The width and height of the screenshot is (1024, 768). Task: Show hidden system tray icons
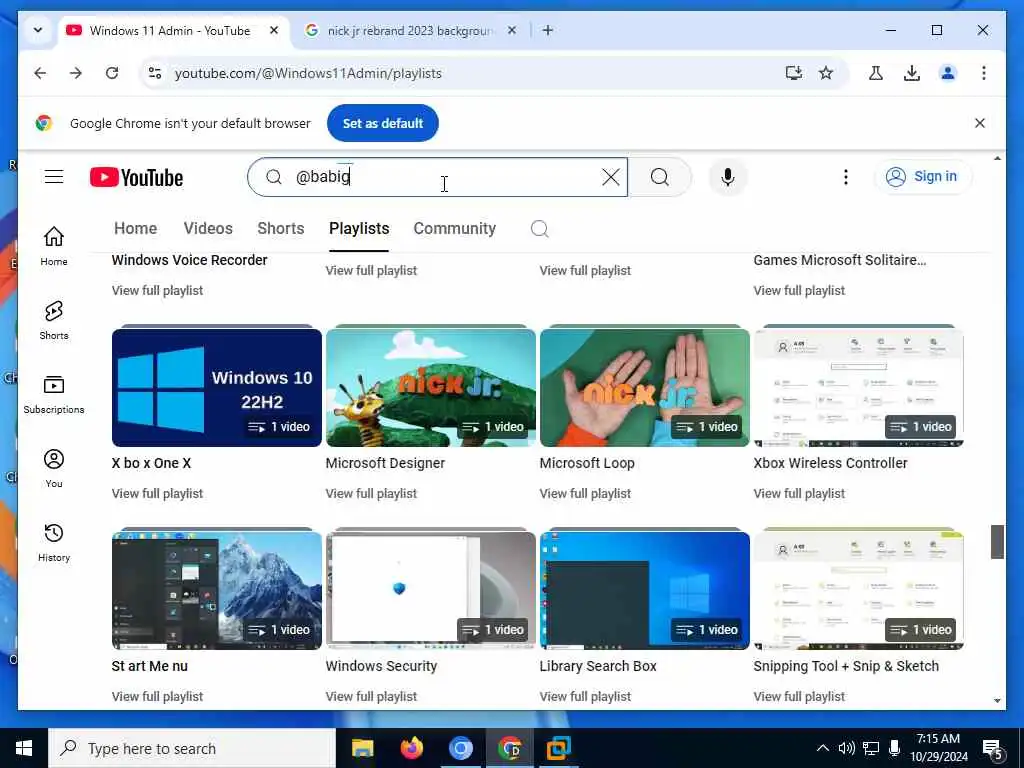(823, 748)
